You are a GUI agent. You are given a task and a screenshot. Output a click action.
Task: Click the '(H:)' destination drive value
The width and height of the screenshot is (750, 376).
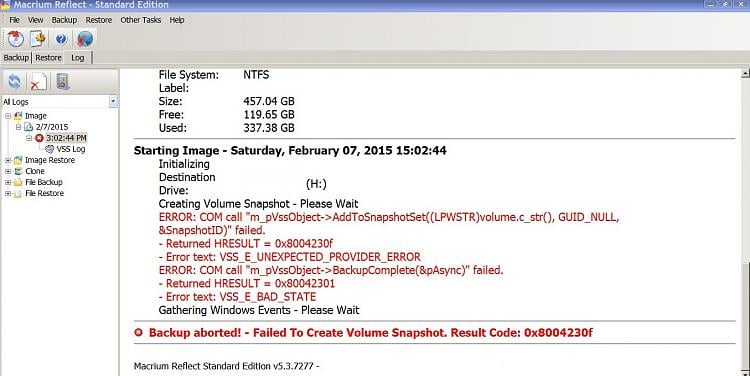click(316, 184)
